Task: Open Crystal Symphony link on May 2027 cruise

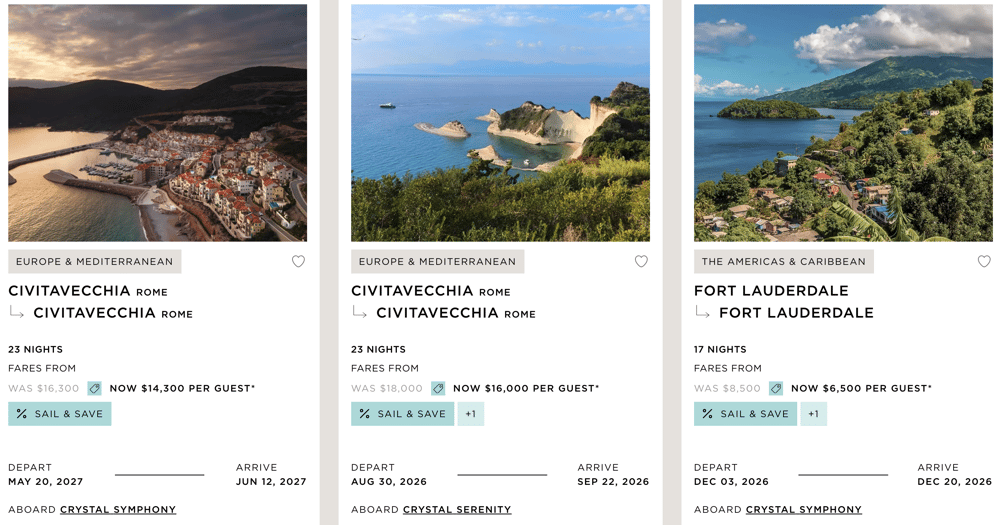Action: [118, 510]
